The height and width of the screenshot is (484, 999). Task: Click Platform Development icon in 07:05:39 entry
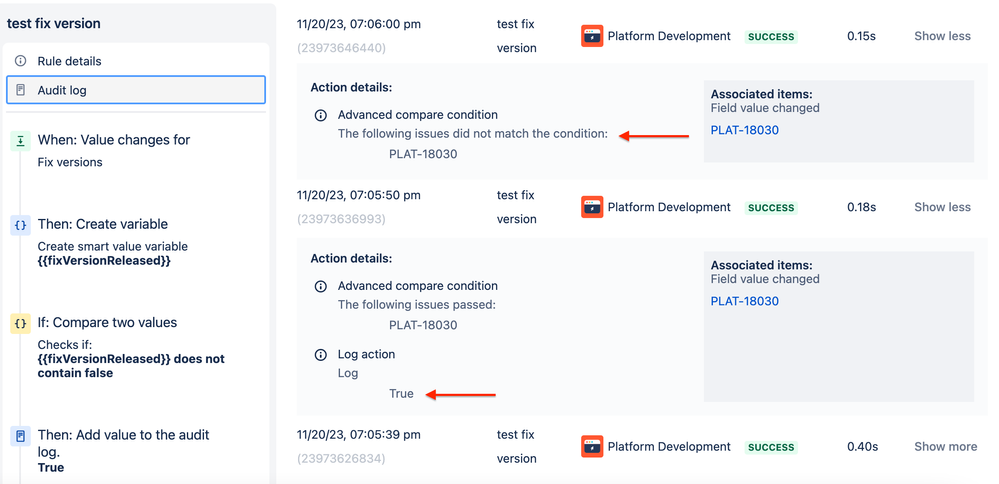pos(592,446)
